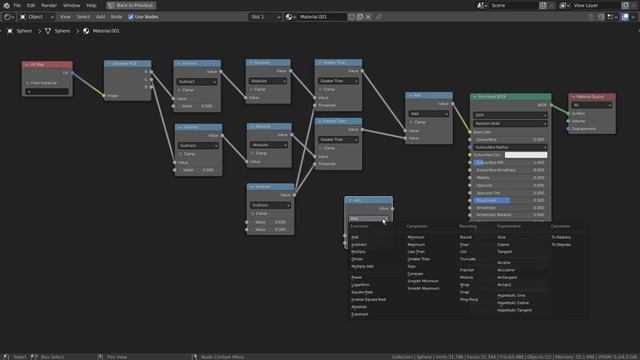Click the Pan View status bar icon
640x360 pixels.
pos(100,357)
